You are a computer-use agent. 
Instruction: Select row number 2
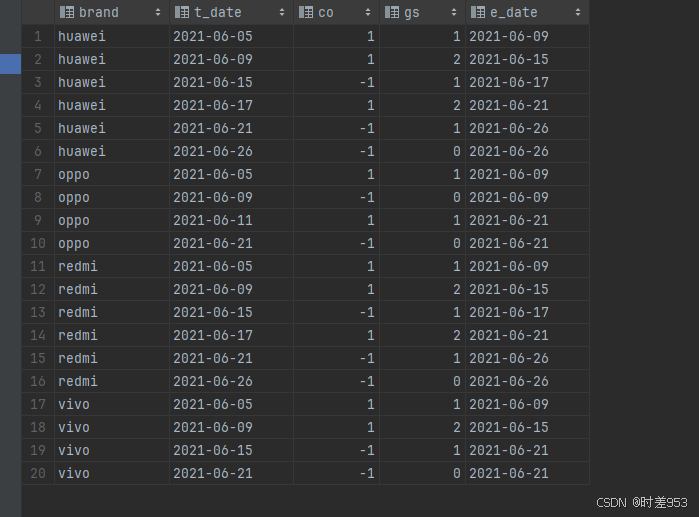[x=38, y=59]
